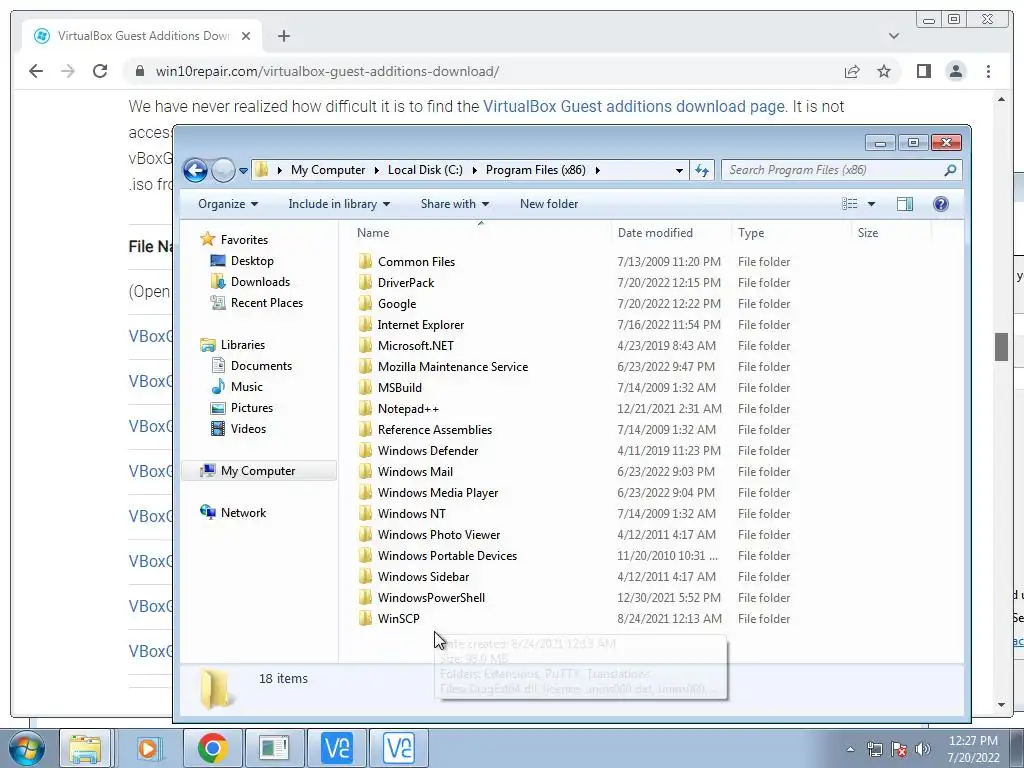This screenshot has width=1024, height=768.
Task: Open the view options dropdown arrow
Action: click(x=871, y=204)
